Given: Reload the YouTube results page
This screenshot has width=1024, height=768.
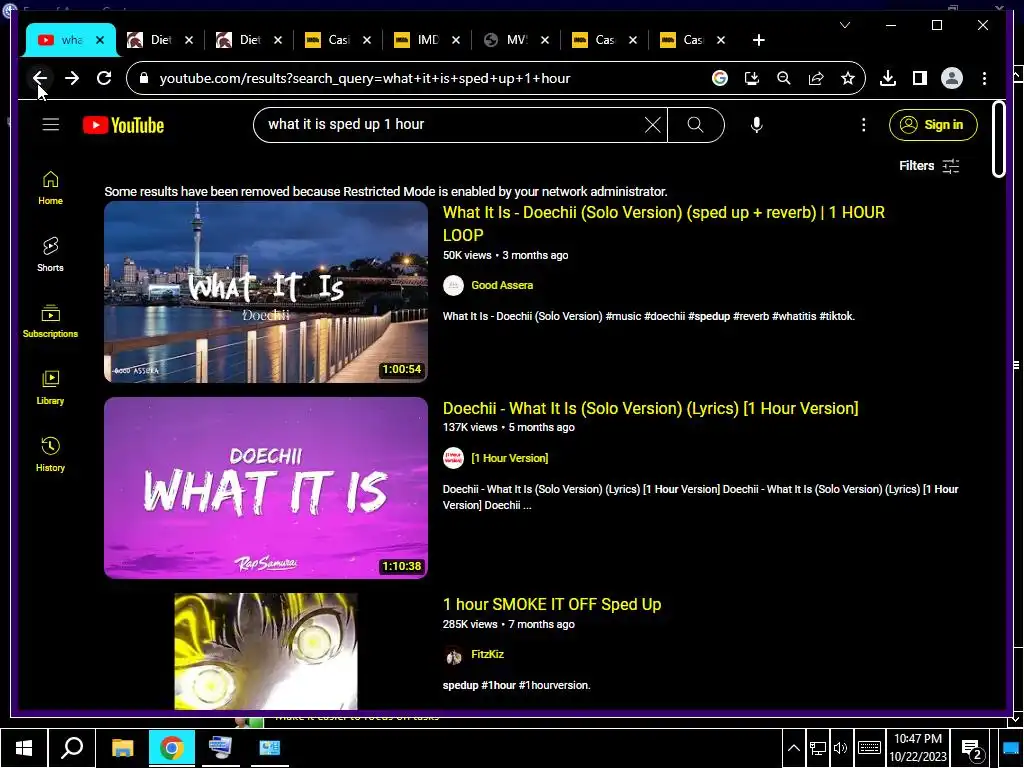Looking at the screenshot, I should pos(104,78).
